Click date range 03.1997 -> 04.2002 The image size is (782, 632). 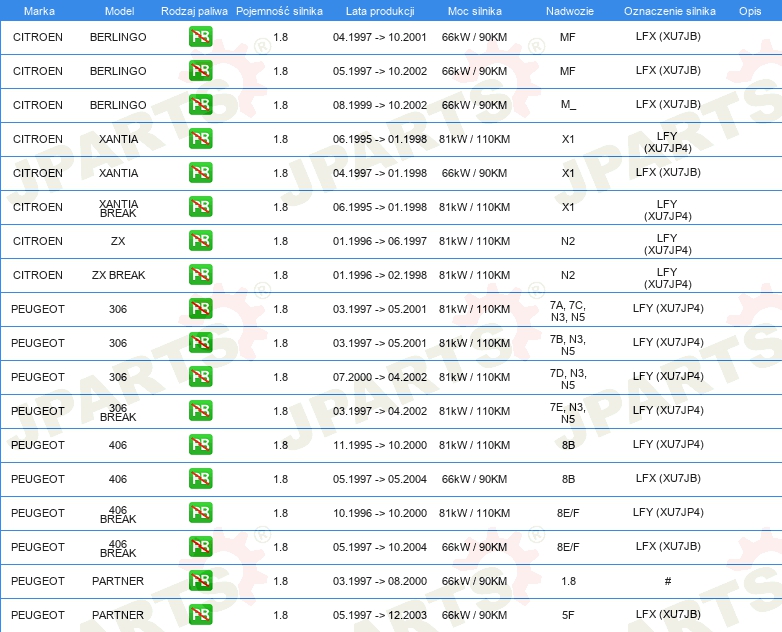380,411
